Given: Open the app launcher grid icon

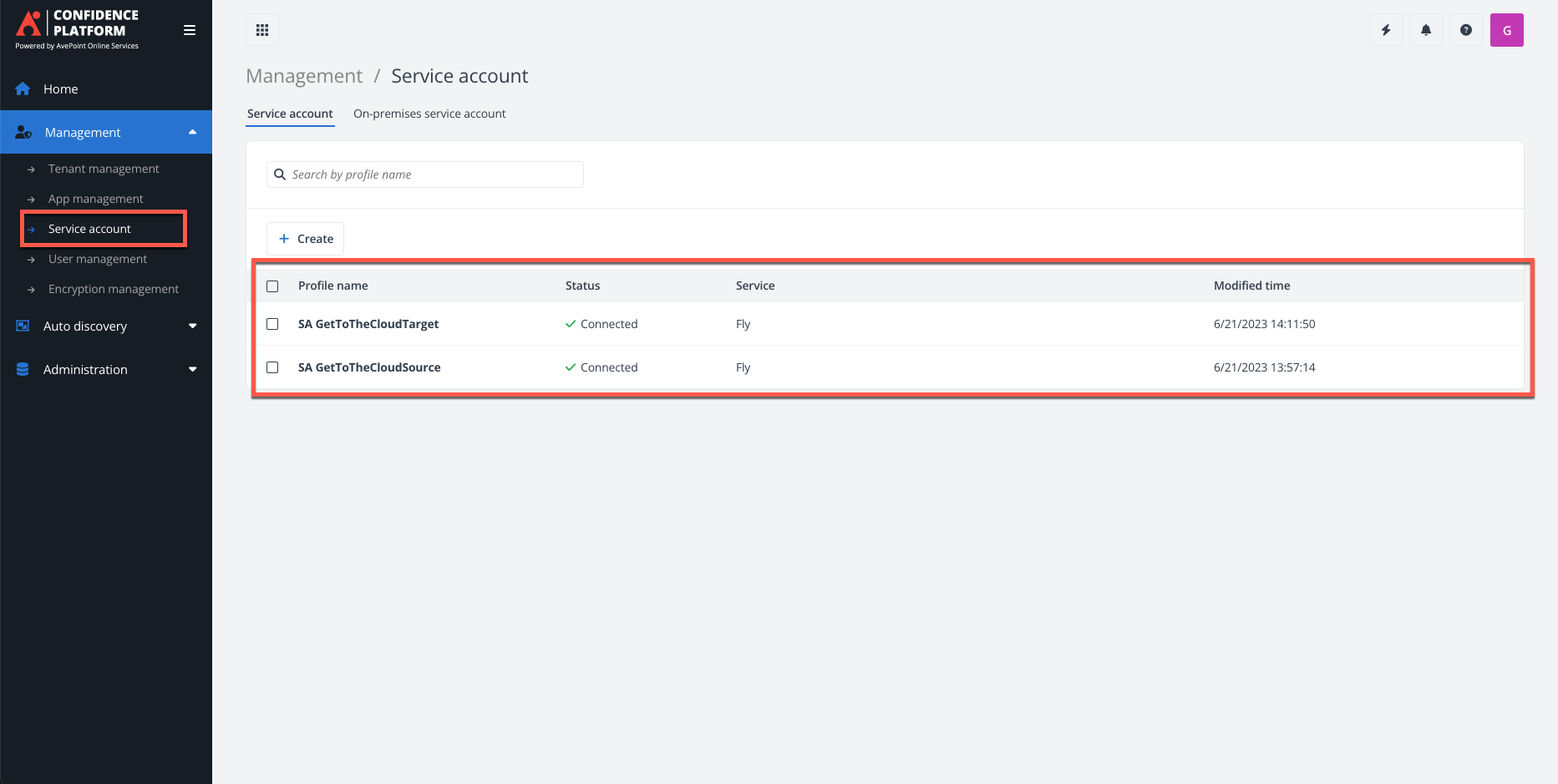Looking at the screenshot, I should tap(261, 29).
